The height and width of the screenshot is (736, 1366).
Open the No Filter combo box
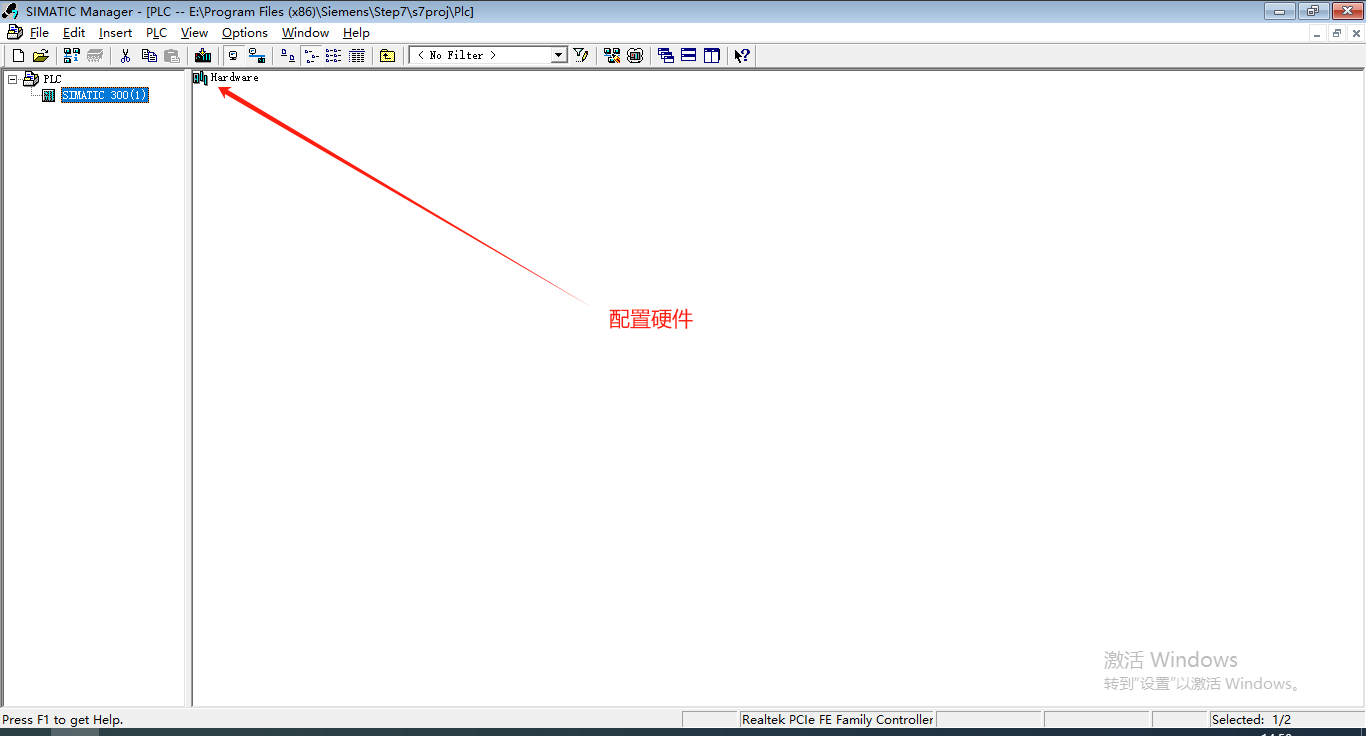(x=488, y=55)
